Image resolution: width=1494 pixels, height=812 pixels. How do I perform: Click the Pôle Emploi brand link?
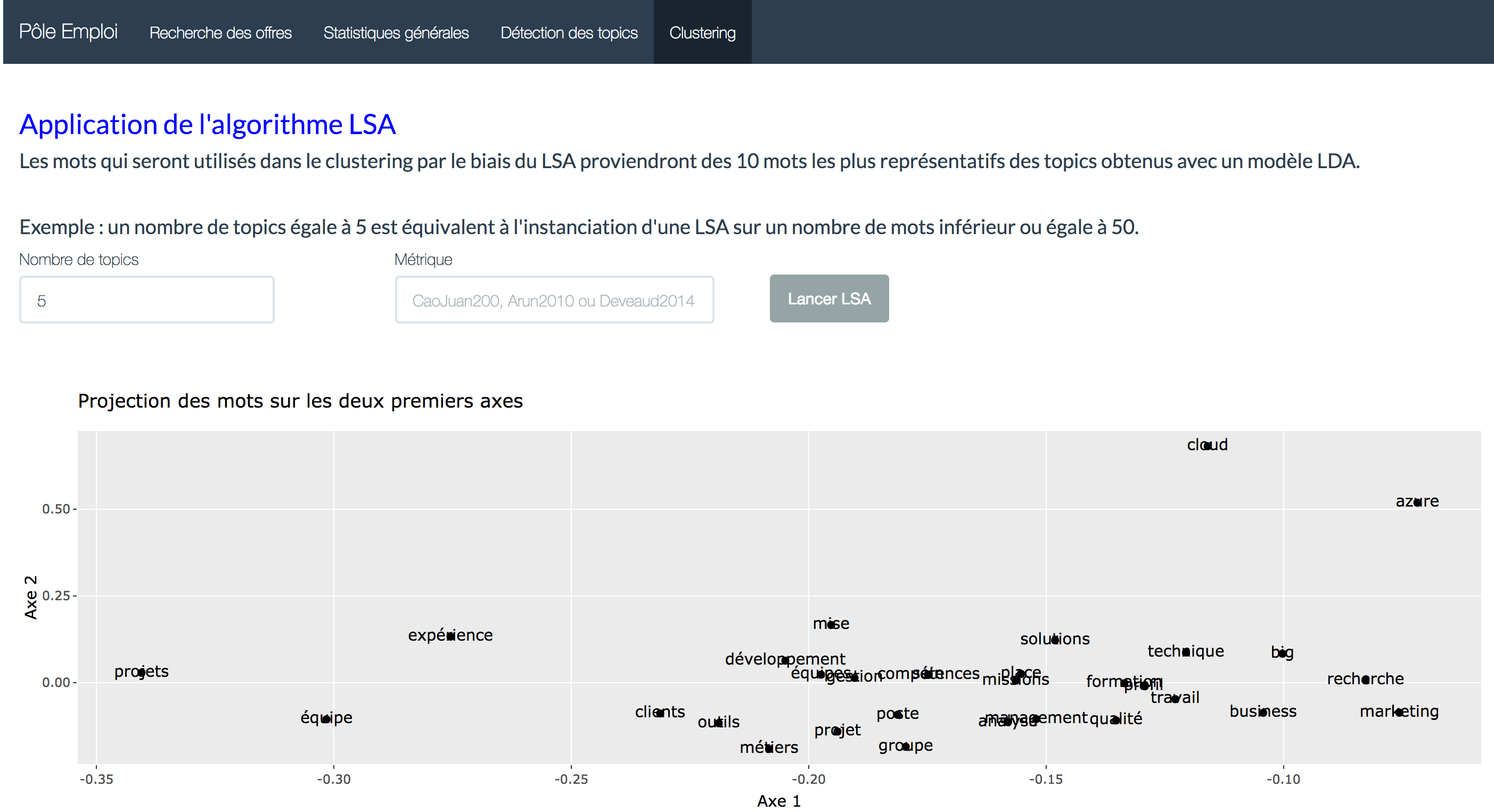pyautogui.click(x=68, y=32)
